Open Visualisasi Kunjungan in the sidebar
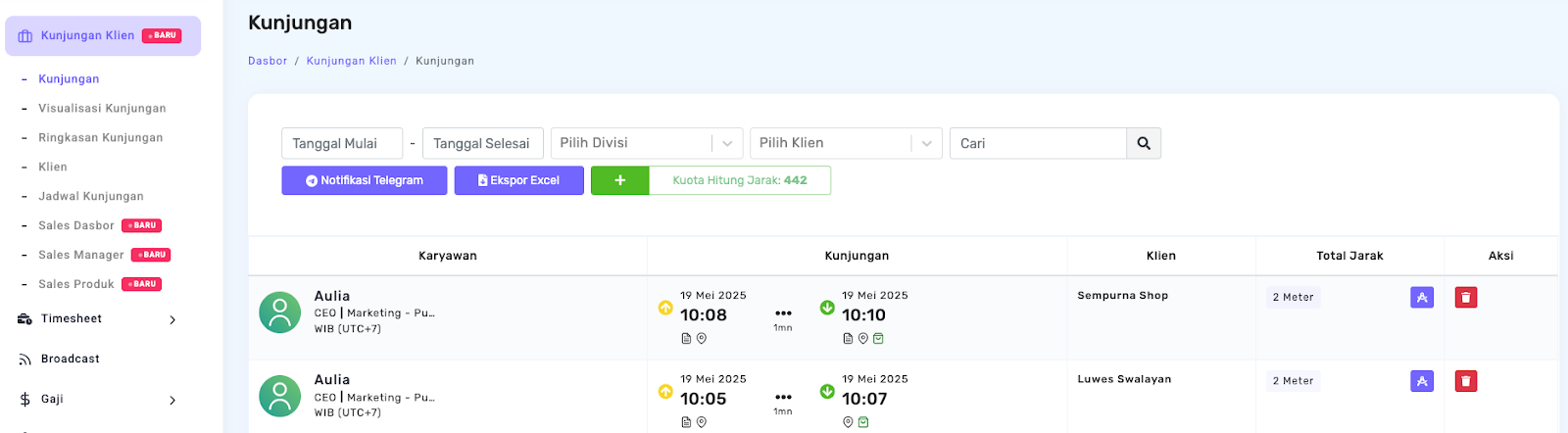This screenshot has width=1568, height=433. (x=102, y=109)
